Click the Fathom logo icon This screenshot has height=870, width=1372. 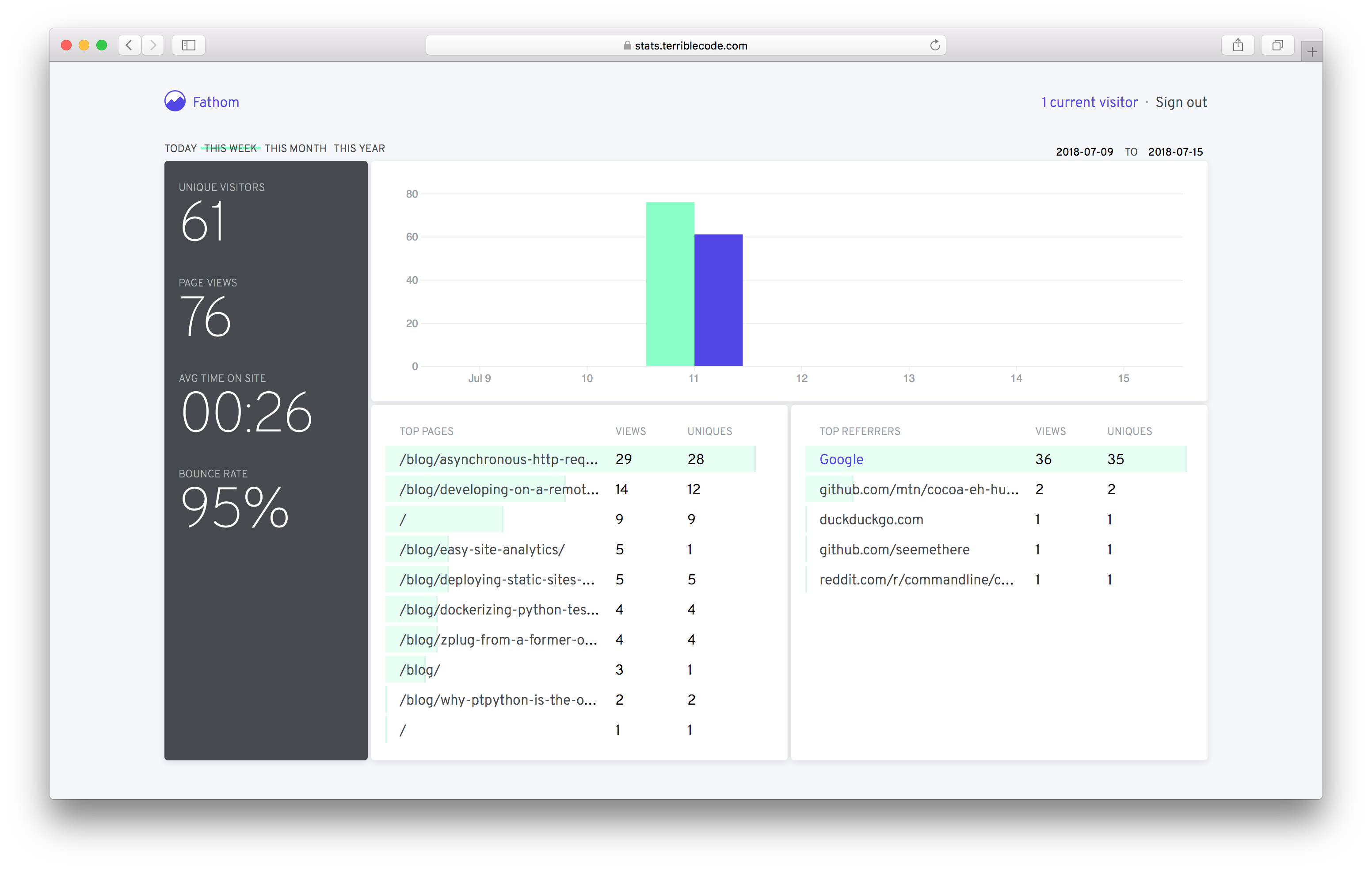(175, 101)
